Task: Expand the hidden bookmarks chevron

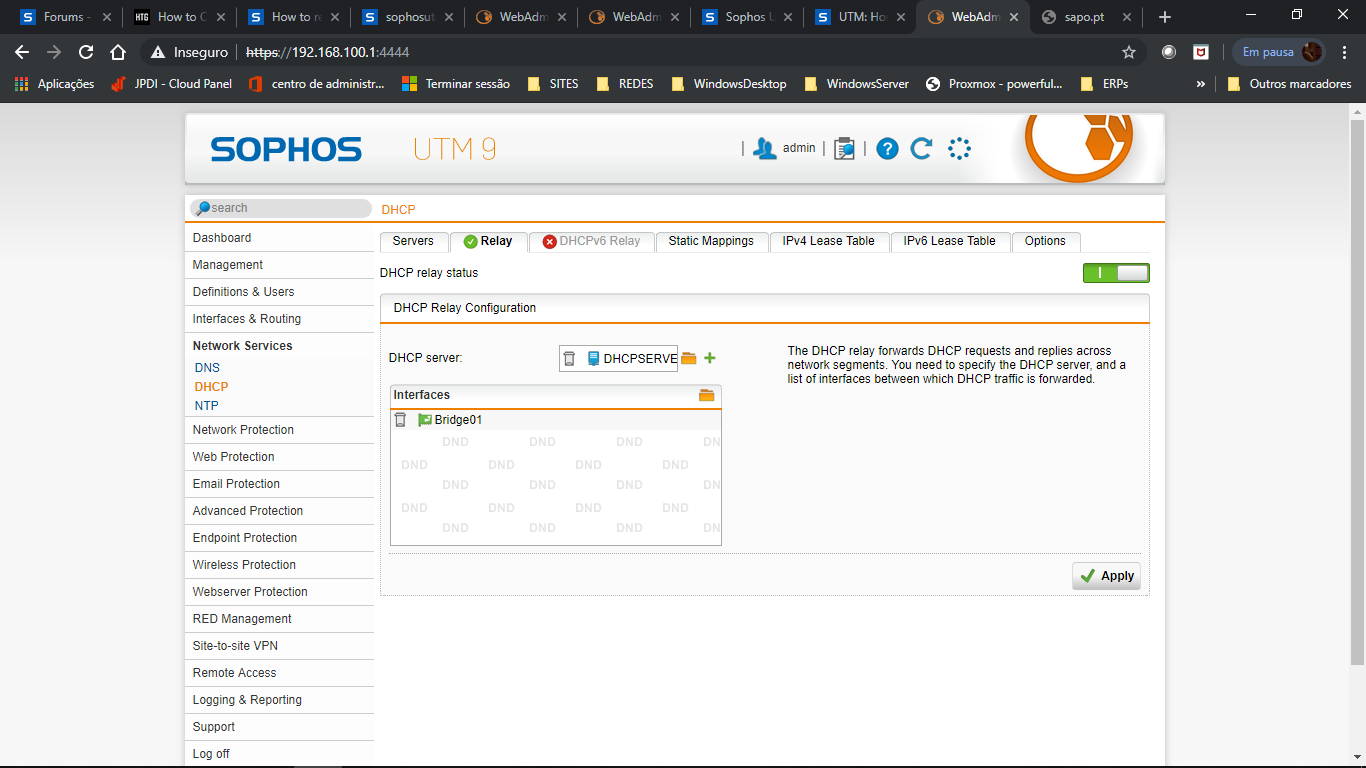Action: click(x=1200, y=84)
